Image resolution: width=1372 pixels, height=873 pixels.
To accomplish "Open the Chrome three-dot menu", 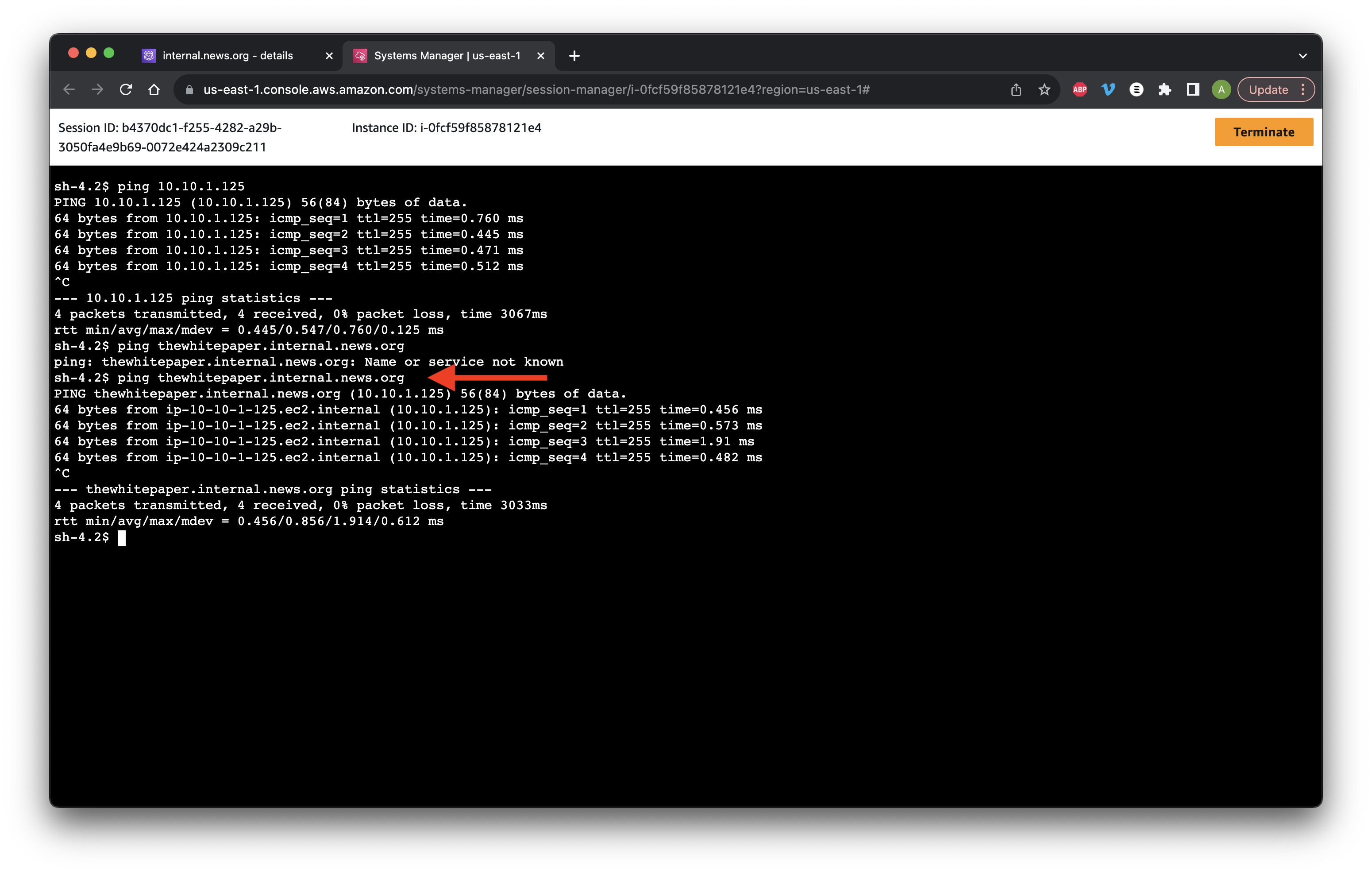I will pos(1303,89).
